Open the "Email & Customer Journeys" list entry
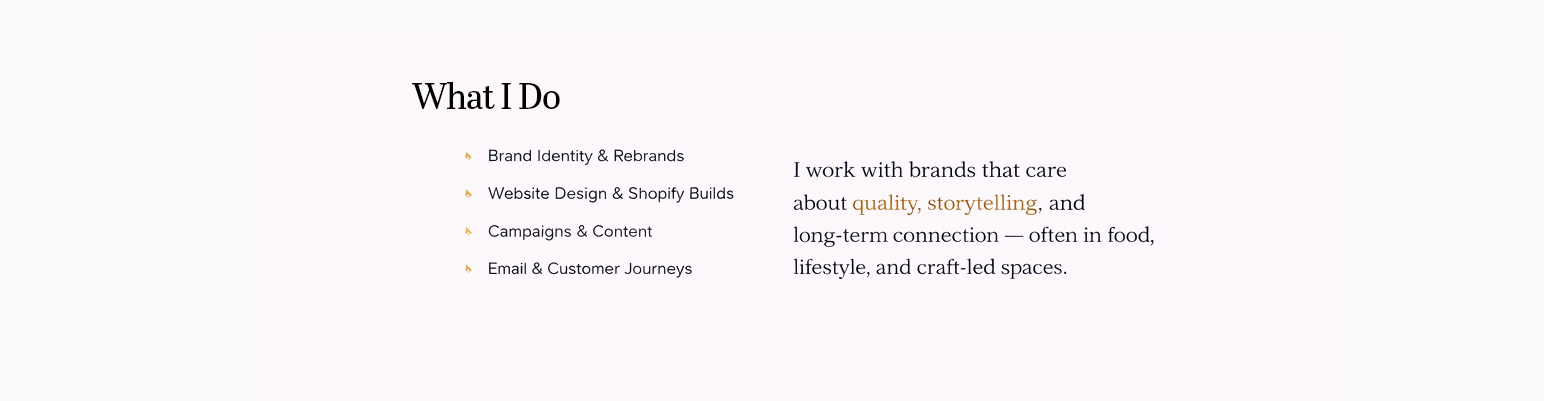The width and height of the screenshot is (1544, 401). click(589, 268)
